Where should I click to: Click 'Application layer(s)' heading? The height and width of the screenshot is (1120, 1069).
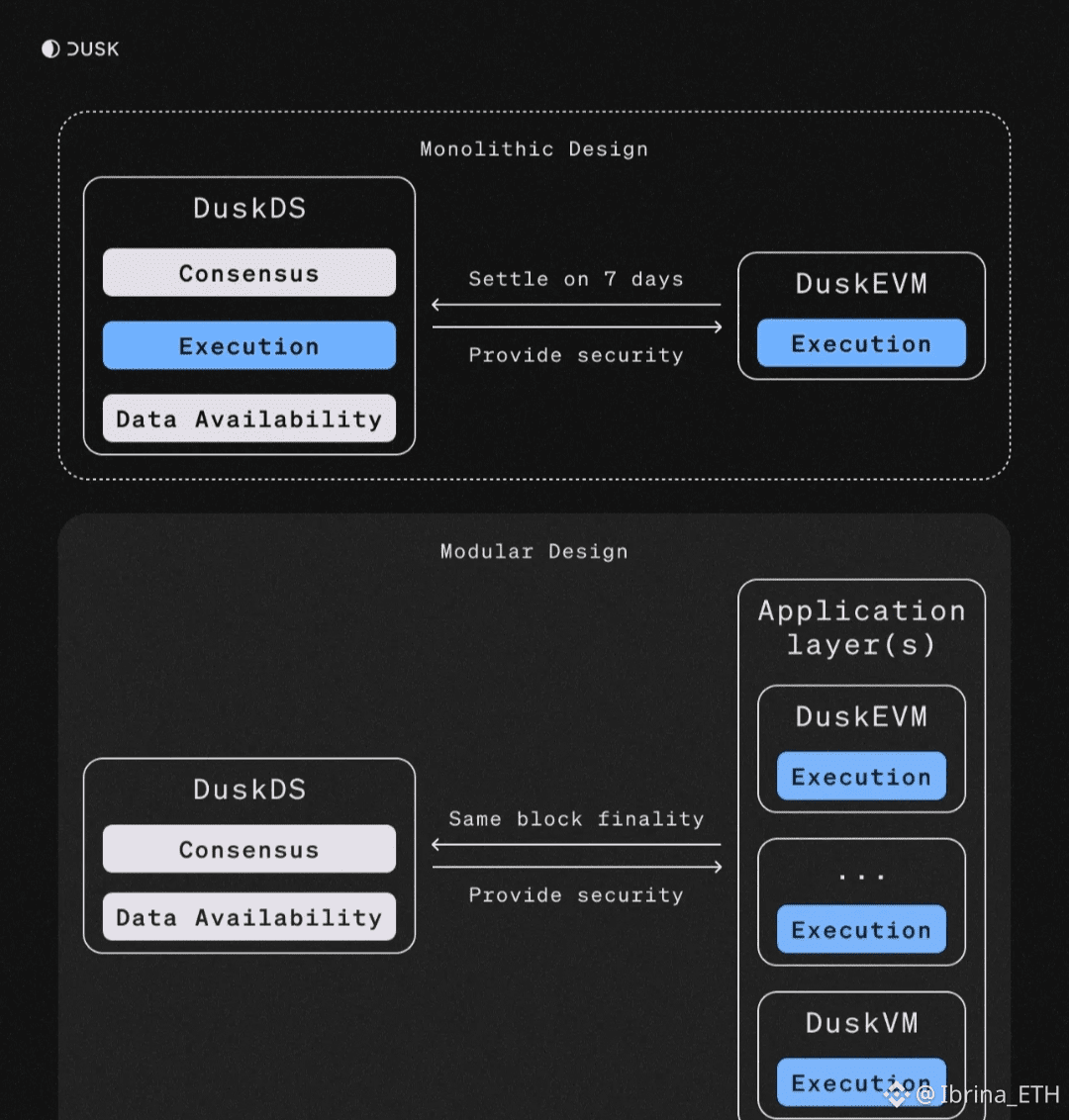click(862, 628)
